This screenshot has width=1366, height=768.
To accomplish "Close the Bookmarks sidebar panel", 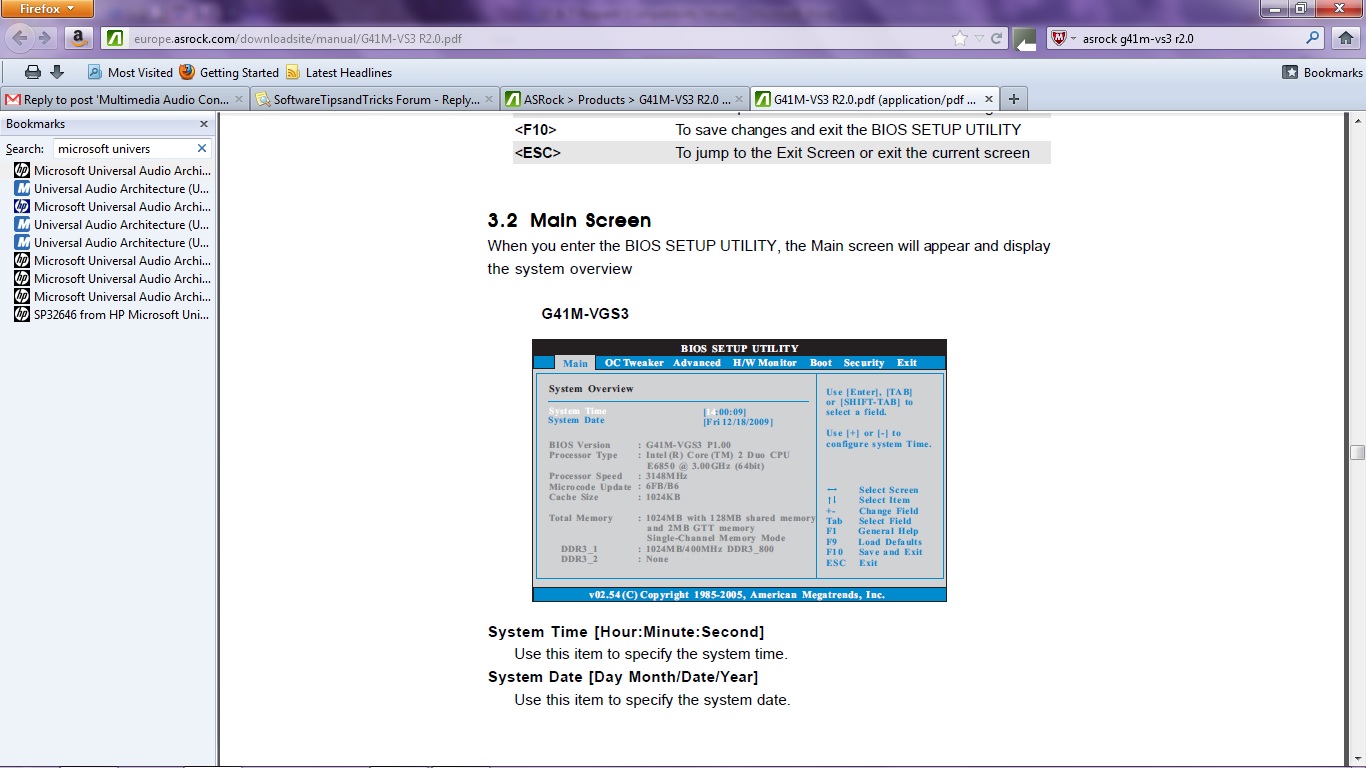I will [x=204, y=124].
